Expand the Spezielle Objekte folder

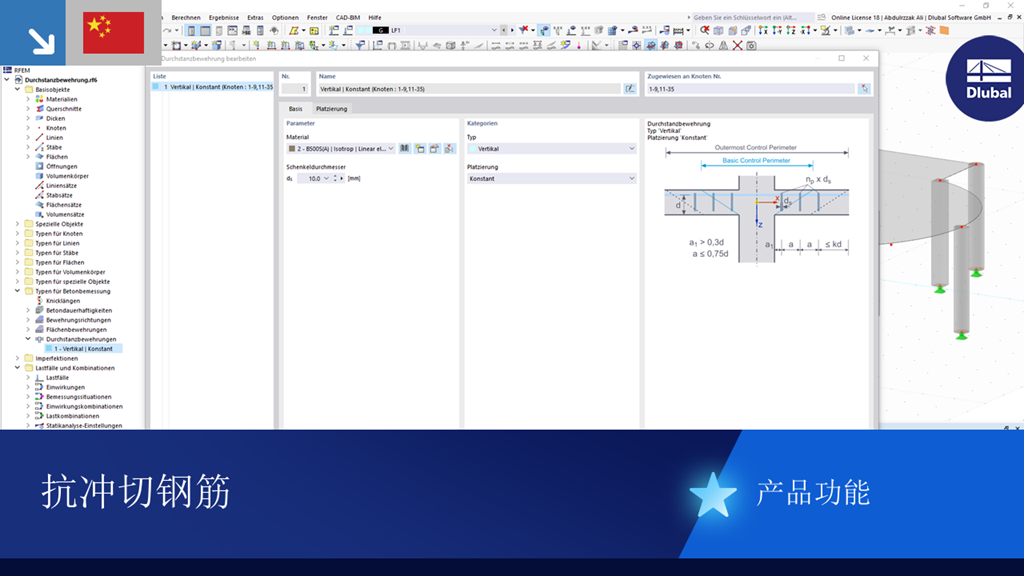(x=18, y=224)
